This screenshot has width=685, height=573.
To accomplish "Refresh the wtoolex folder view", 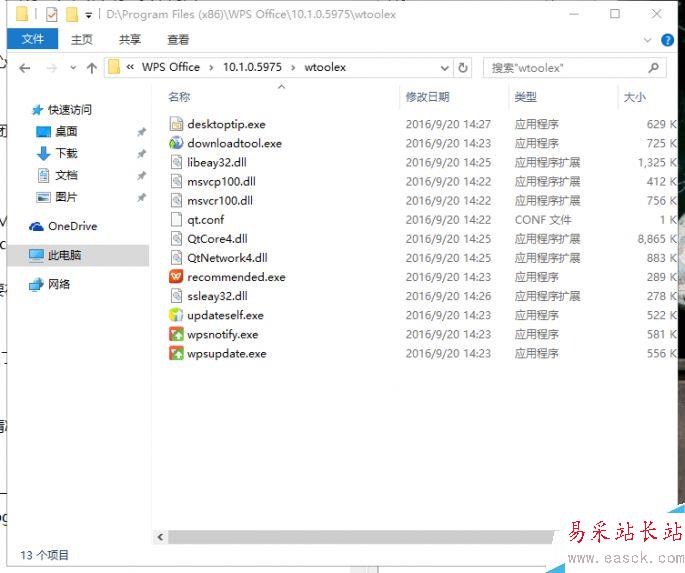I will [x=463, y=68].
